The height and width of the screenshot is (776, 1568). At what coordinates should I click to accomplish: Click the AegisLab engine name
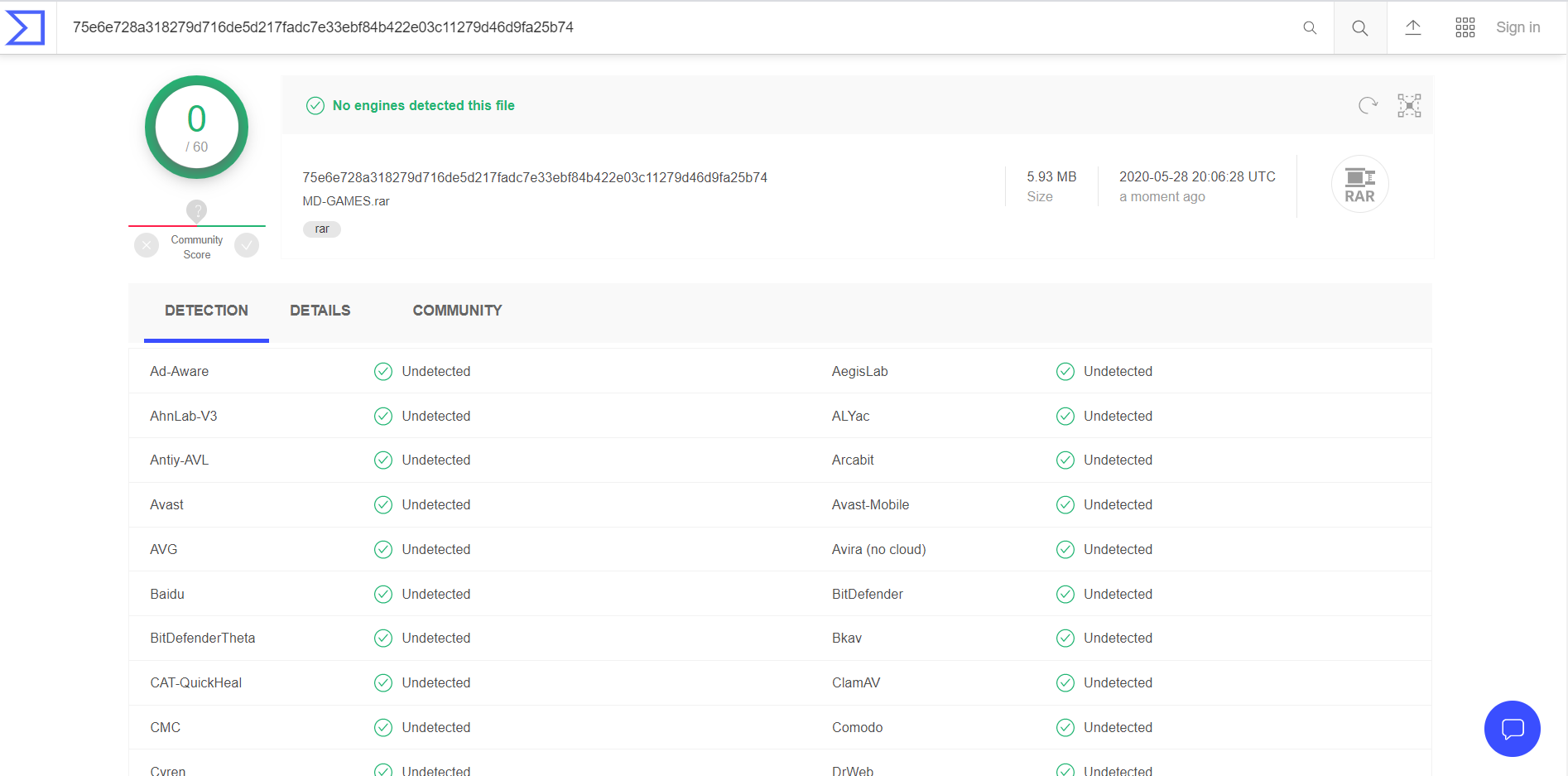point(860,371)
